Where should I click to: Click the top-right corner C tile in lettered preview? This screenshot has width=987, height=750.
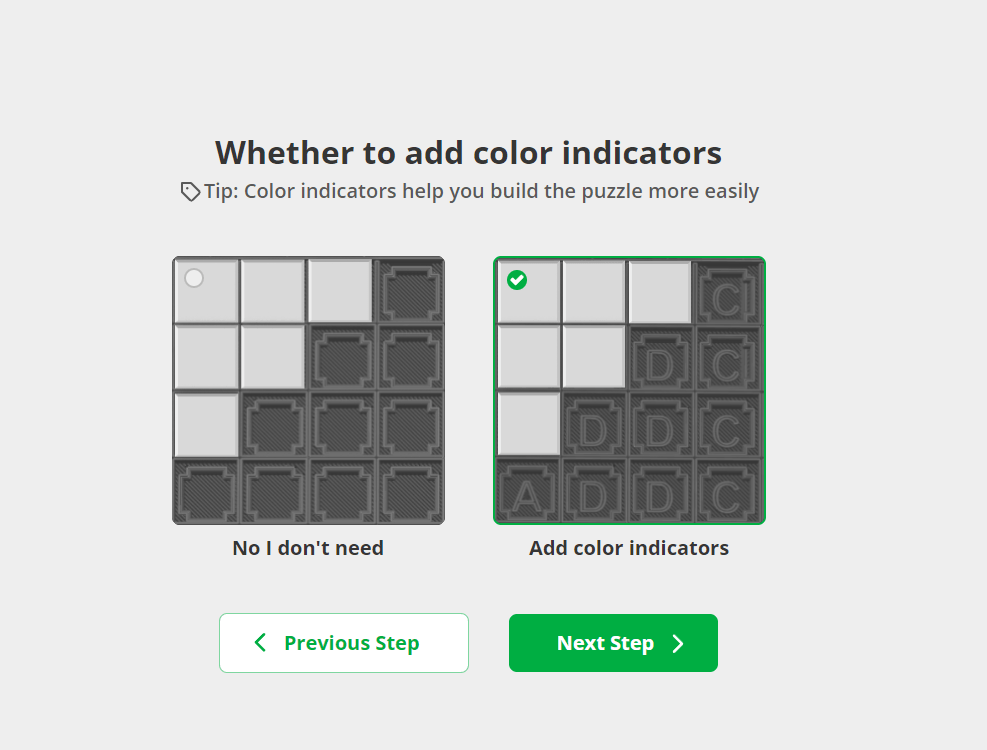coord(728,292)
